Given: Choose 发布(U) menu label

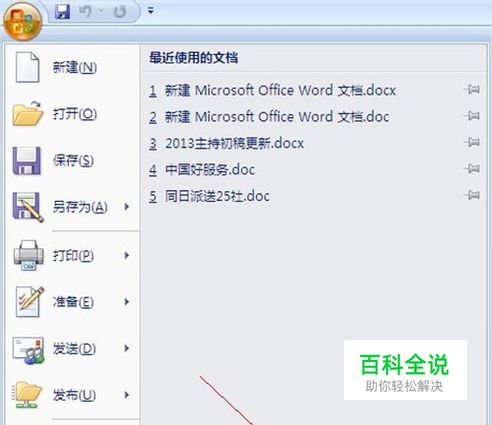Looking at the screenshot, I should pos(75,395).
